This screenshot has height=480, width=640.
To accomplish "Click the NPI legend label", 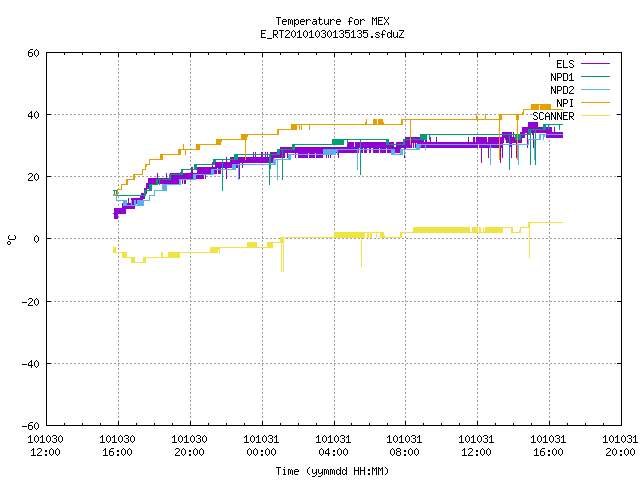I will (565, 103).
